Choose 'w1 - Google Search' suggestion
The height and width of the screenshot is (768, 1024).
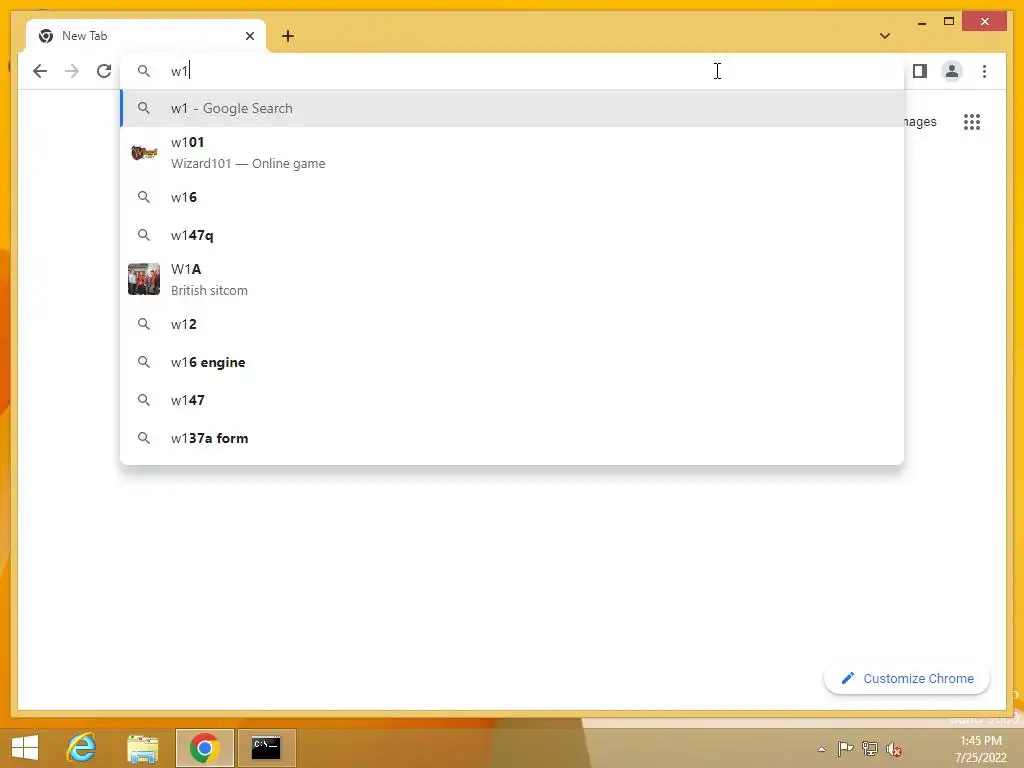pyautogui.click(x=512, y=108)
